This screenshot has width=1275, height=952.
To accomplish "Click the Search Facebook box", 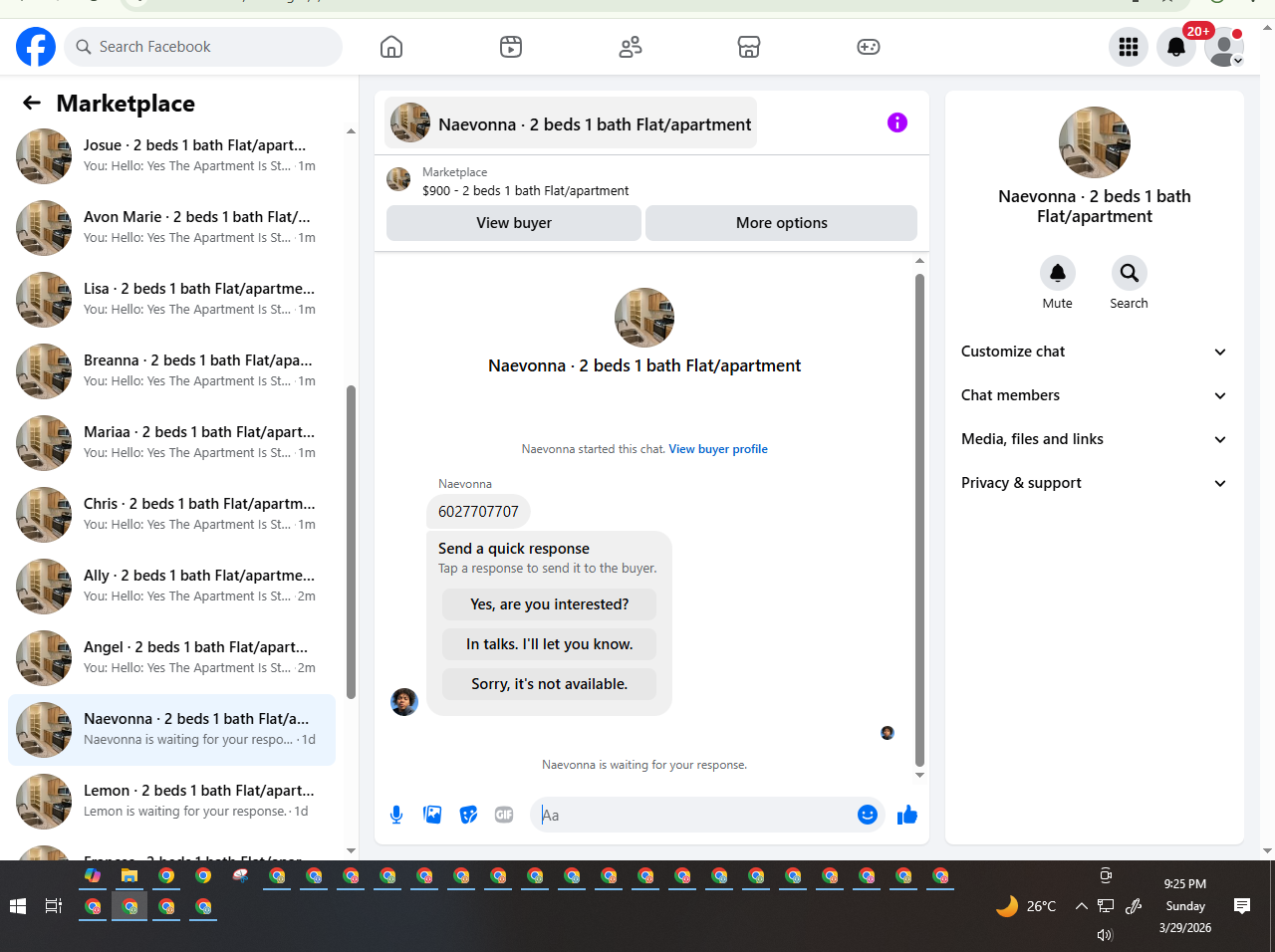I will pos(203,47).
